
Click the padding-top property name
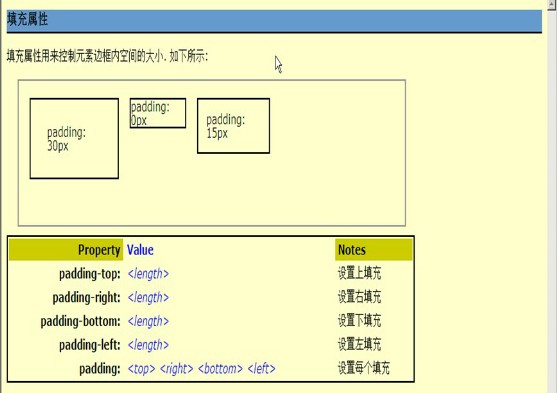(x=90, y=274)
